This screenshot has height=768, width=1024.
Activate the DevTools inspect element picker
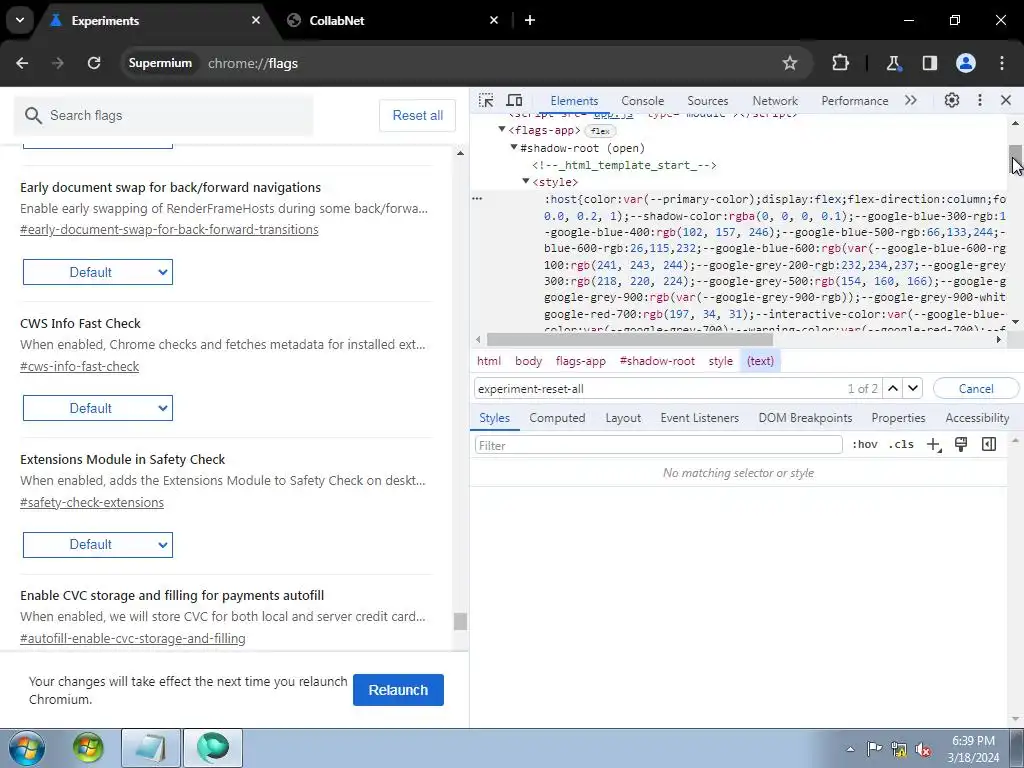point(486,101)
